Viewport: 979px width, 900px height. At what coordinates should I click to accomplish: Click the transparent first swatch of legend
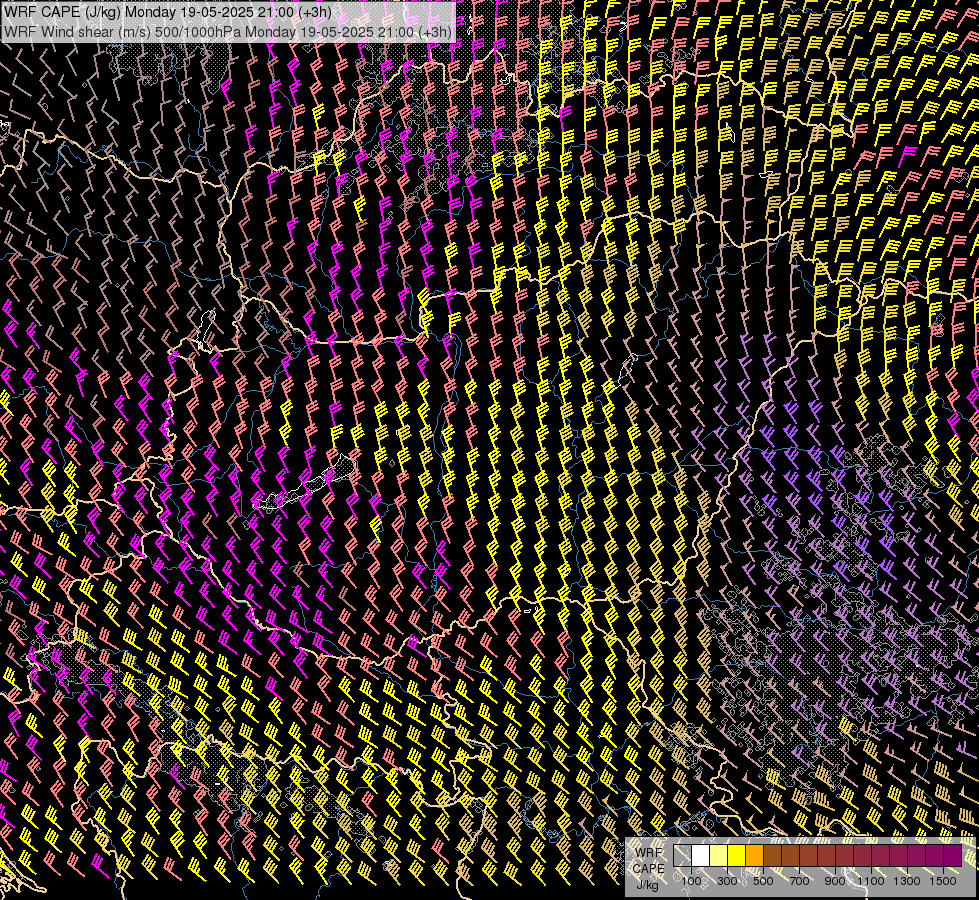click(x=682, y=856)
